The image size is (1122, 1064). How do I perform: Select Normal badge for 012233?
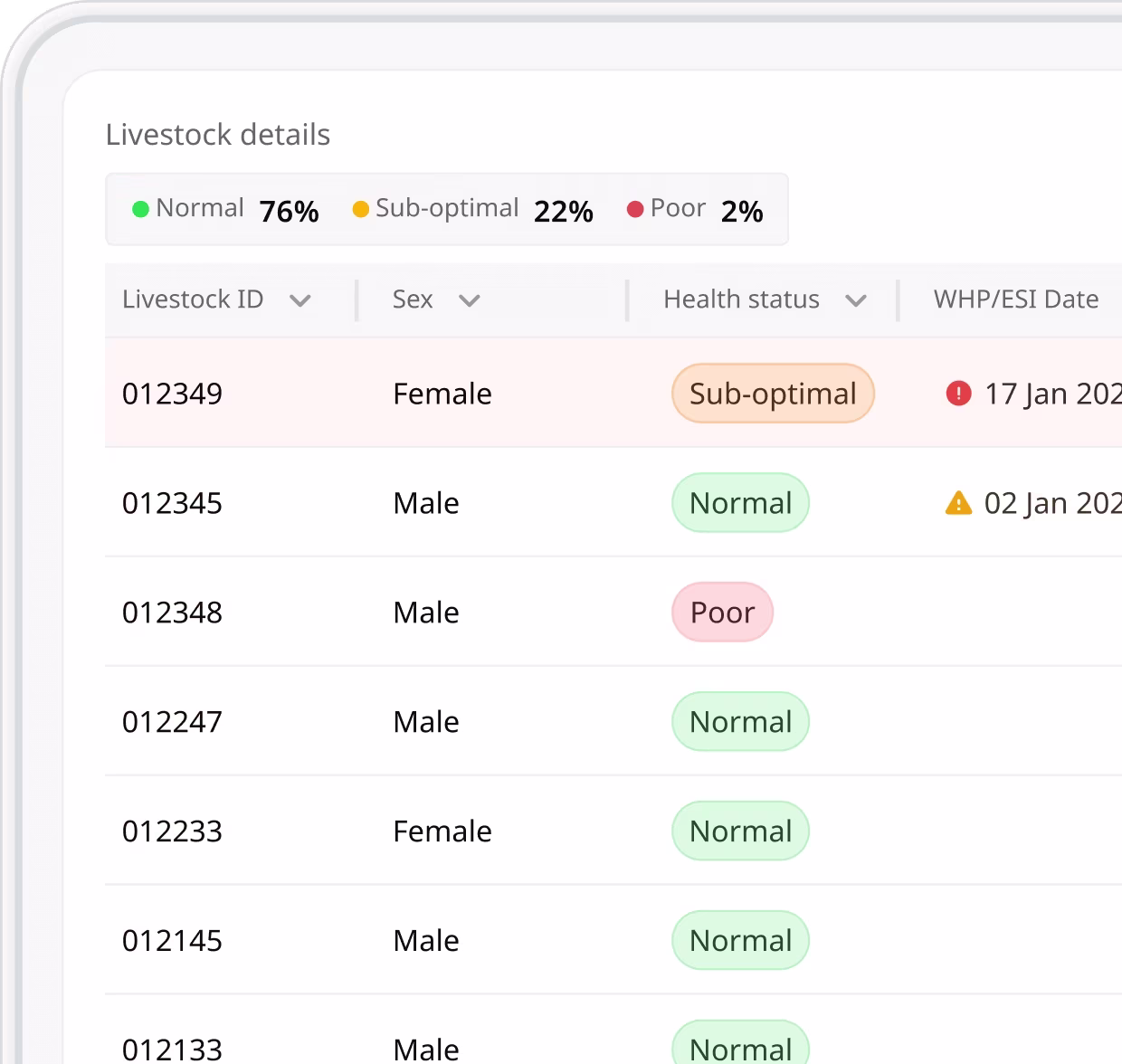coord(740,831)
